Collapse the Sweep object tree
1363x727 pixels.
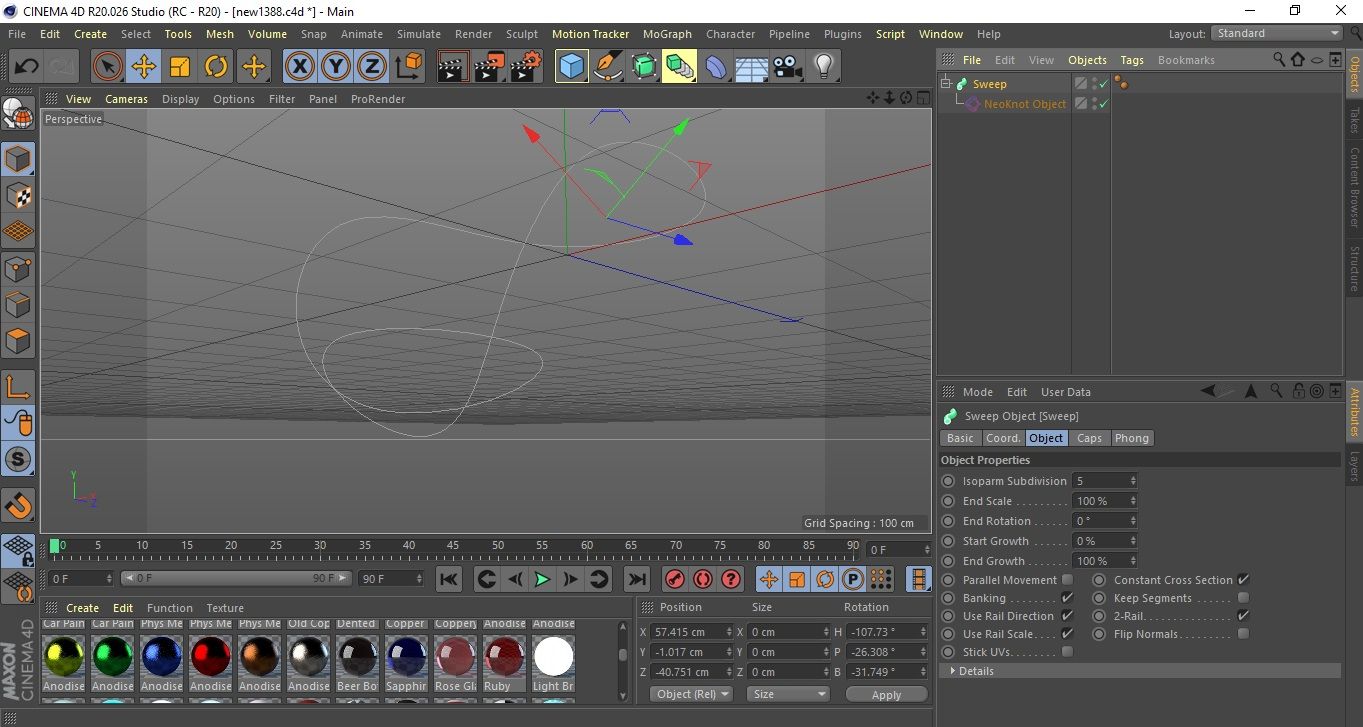[946, 84]
